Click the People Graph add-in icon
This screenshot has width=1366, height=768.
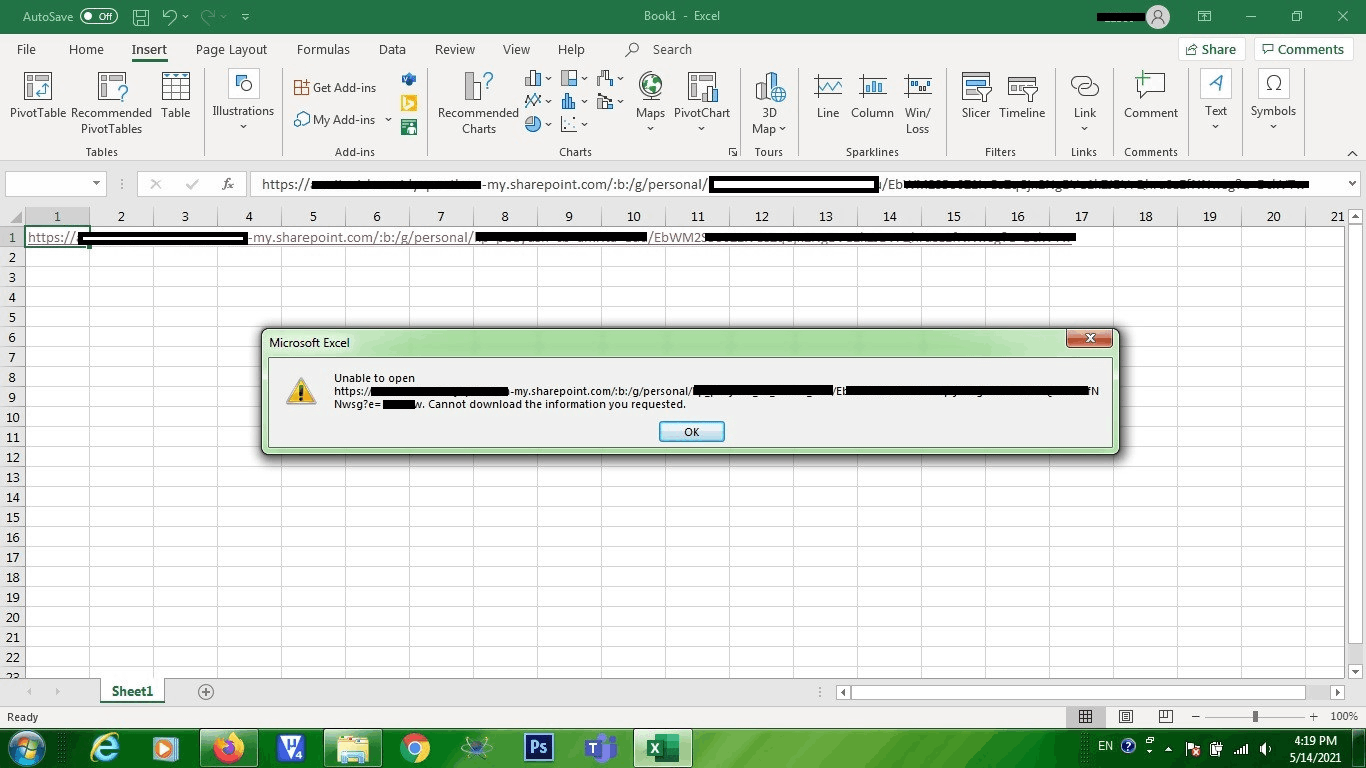click(x=408, y=127)
